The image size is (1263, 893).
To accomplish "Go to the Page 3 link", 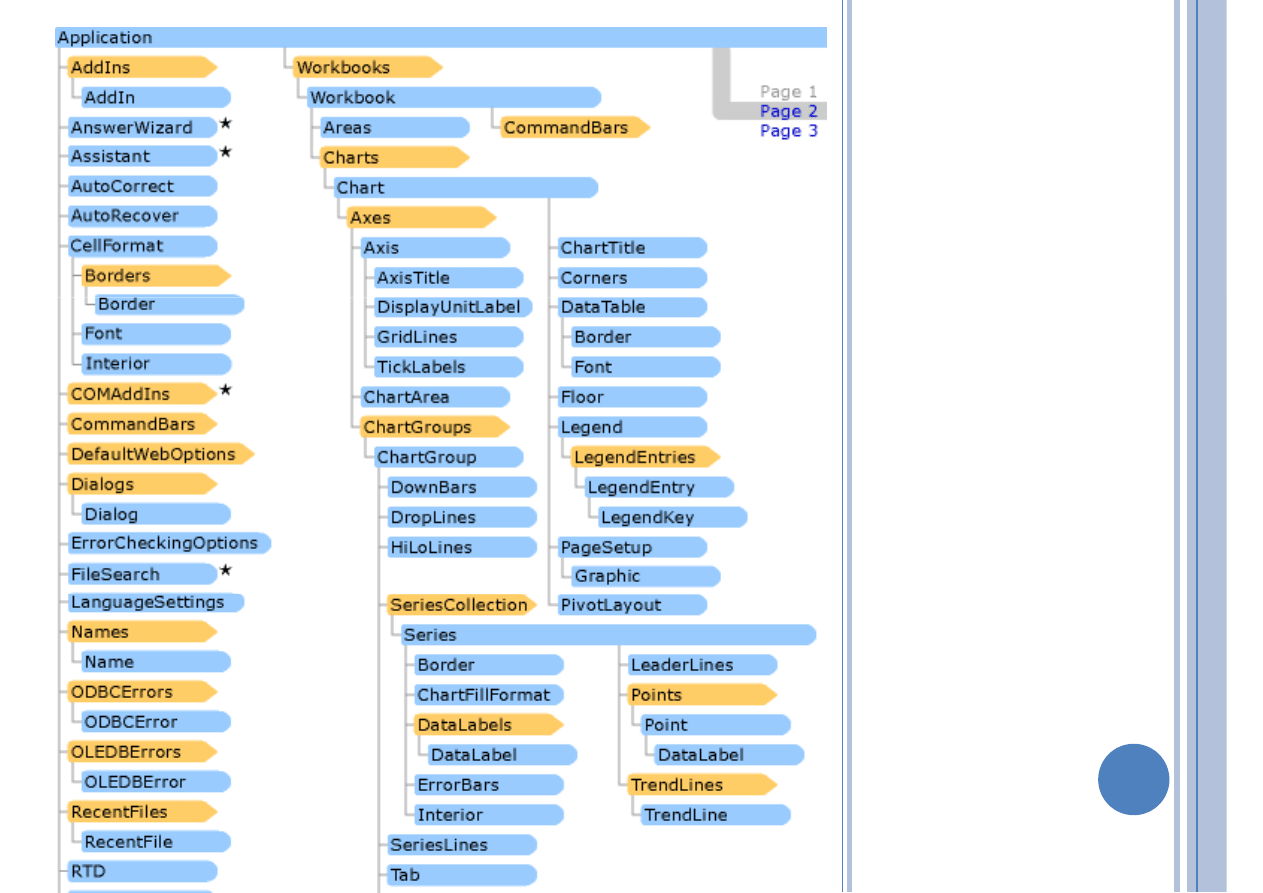I will click(788, 131).
